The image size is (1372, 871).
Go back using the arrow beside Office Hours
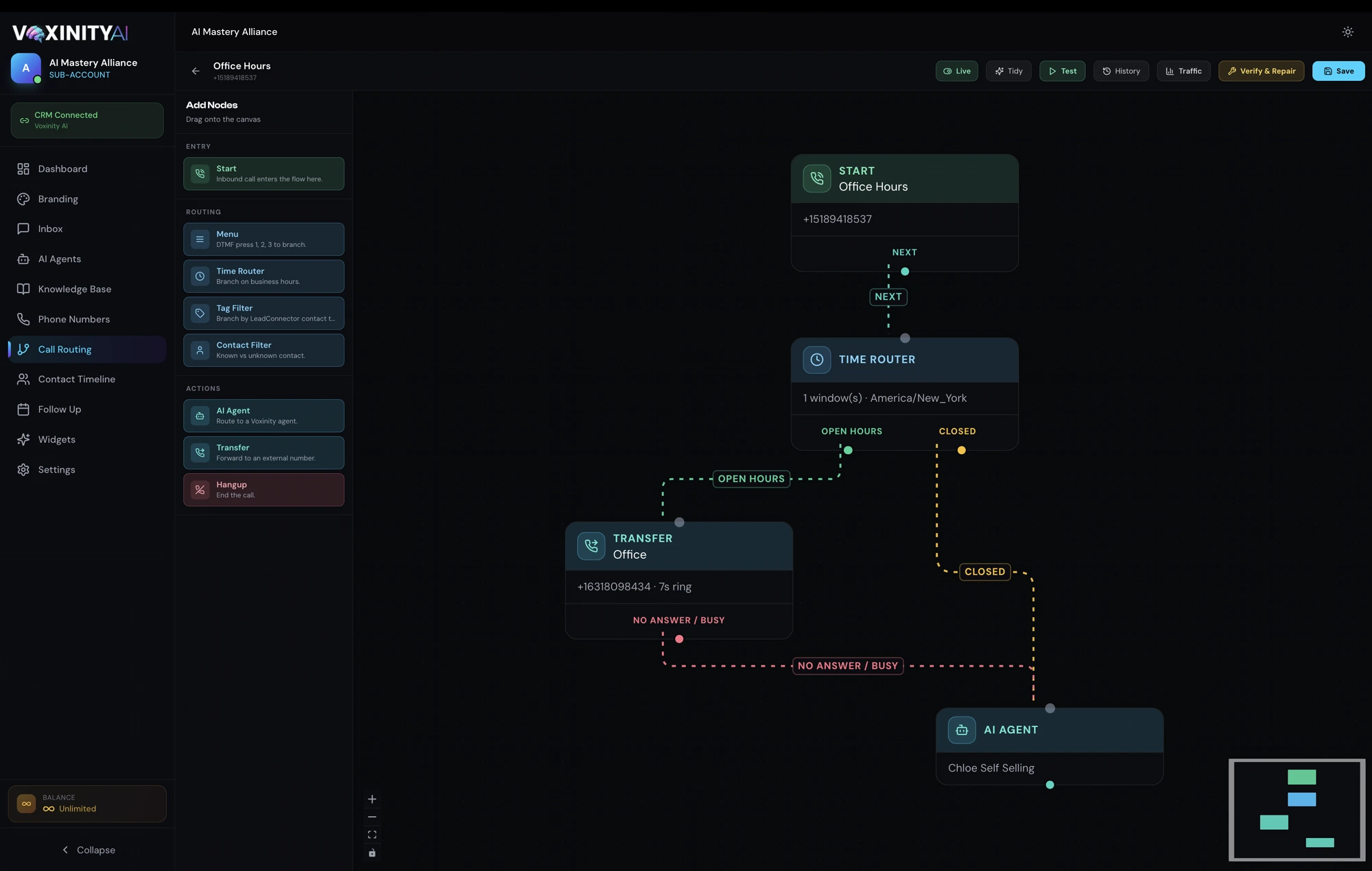click(196, 71)
